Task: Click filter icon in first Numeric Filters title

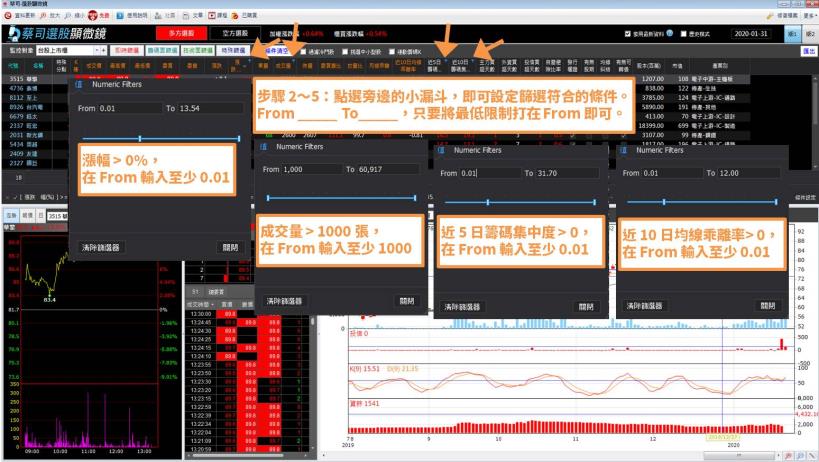Action: tap(79, 84)
